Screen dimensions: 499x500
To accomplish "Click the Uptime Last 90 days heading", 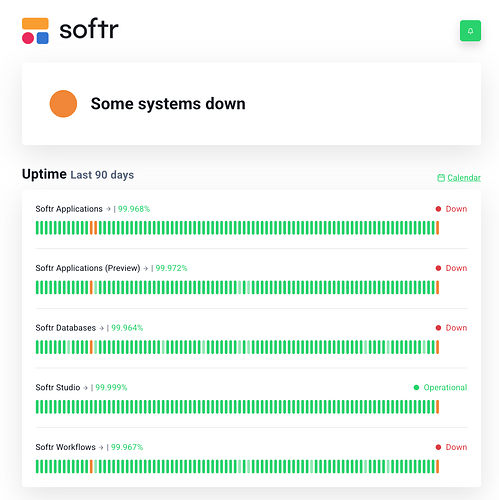I will coord(78,174).
